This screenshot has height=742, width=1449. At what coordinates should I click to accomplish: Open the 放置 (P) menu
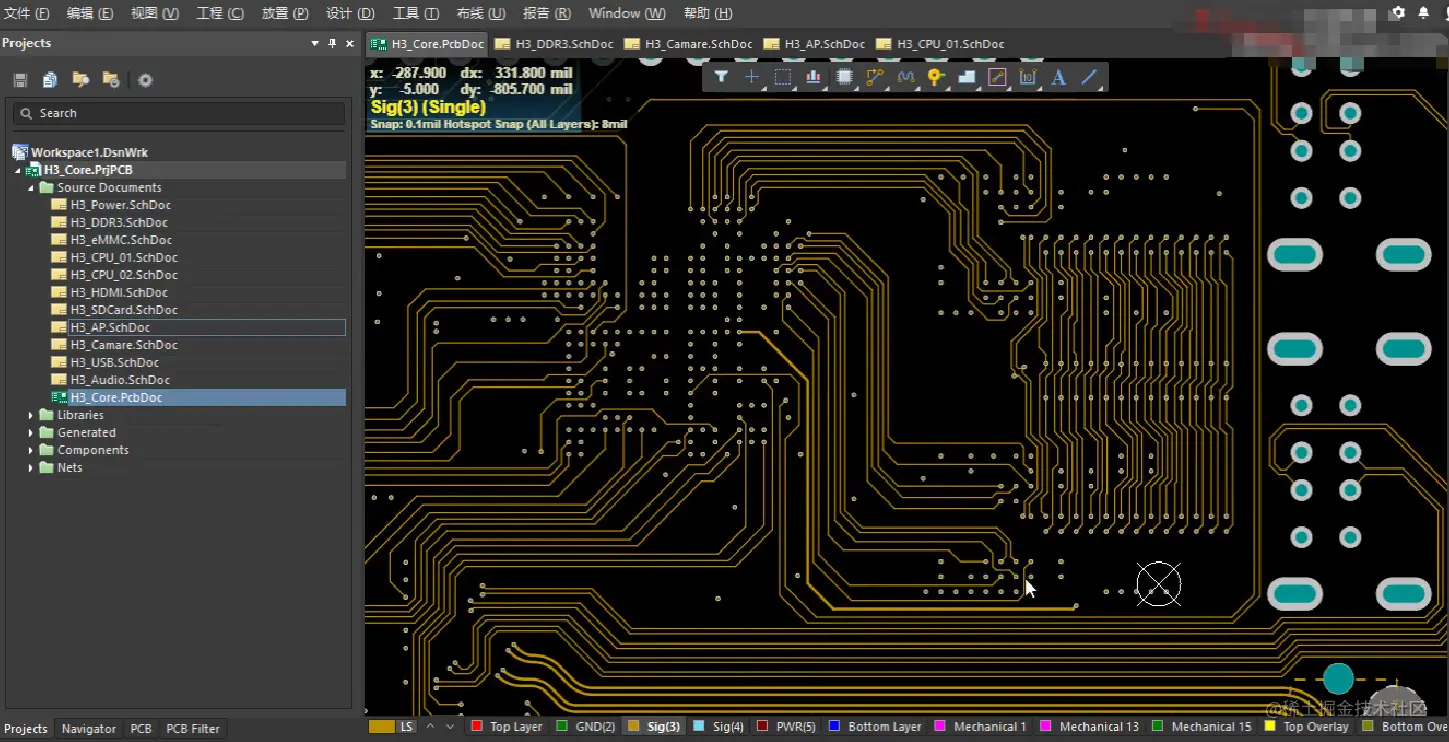point(285,13)
